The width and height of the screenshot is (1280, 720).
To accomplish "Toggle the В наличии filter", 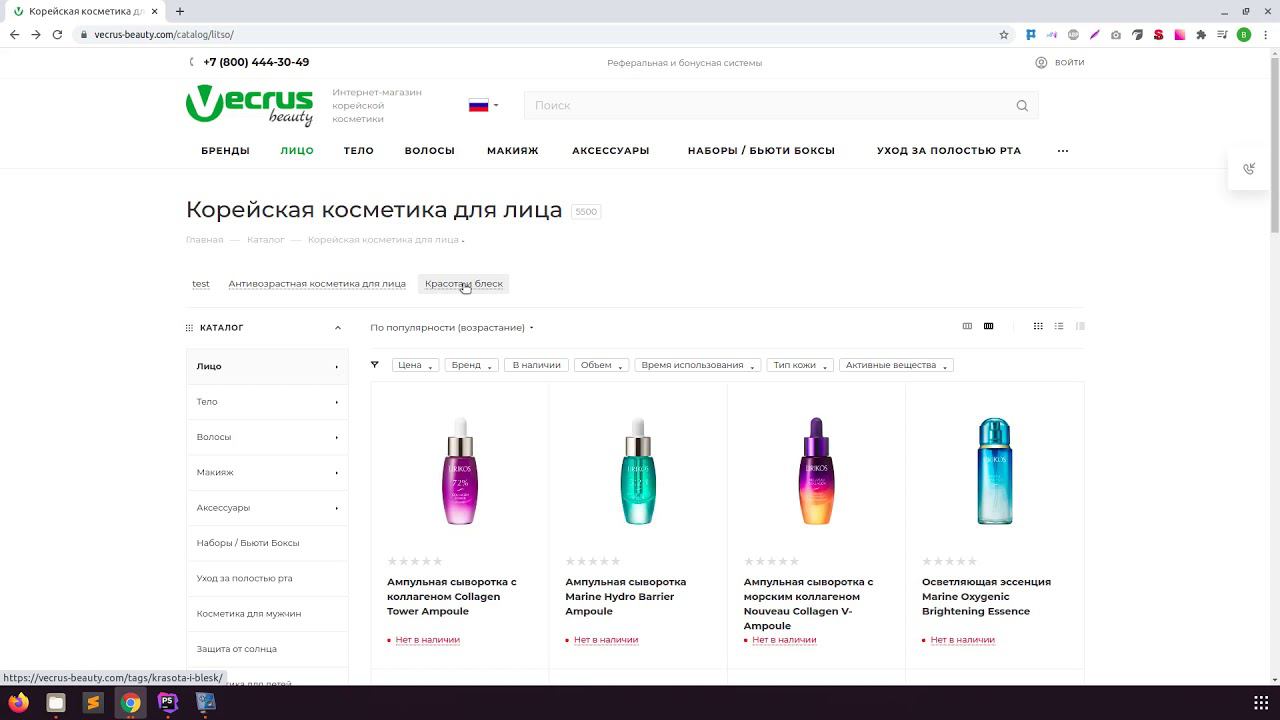I will pos(536,365).
